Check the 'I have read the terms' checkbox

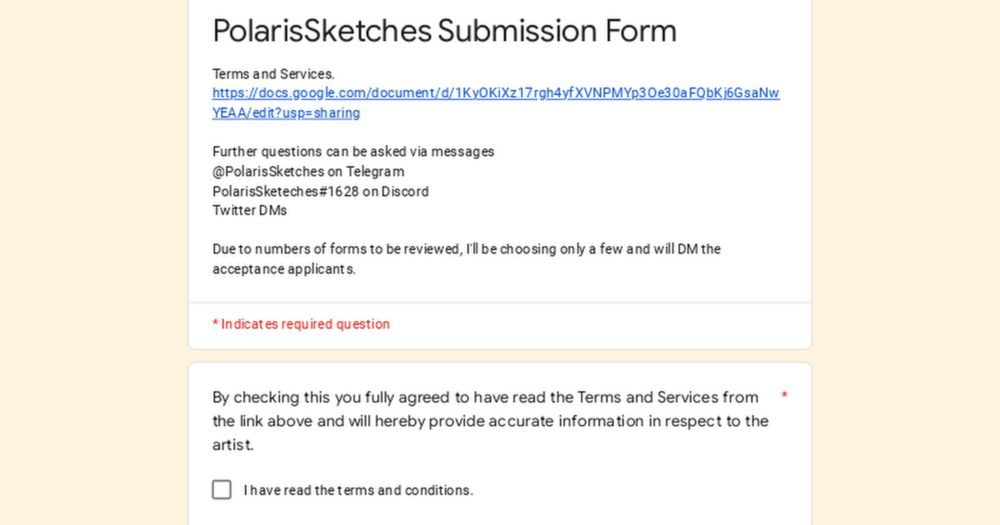click(x=222, y=490)
